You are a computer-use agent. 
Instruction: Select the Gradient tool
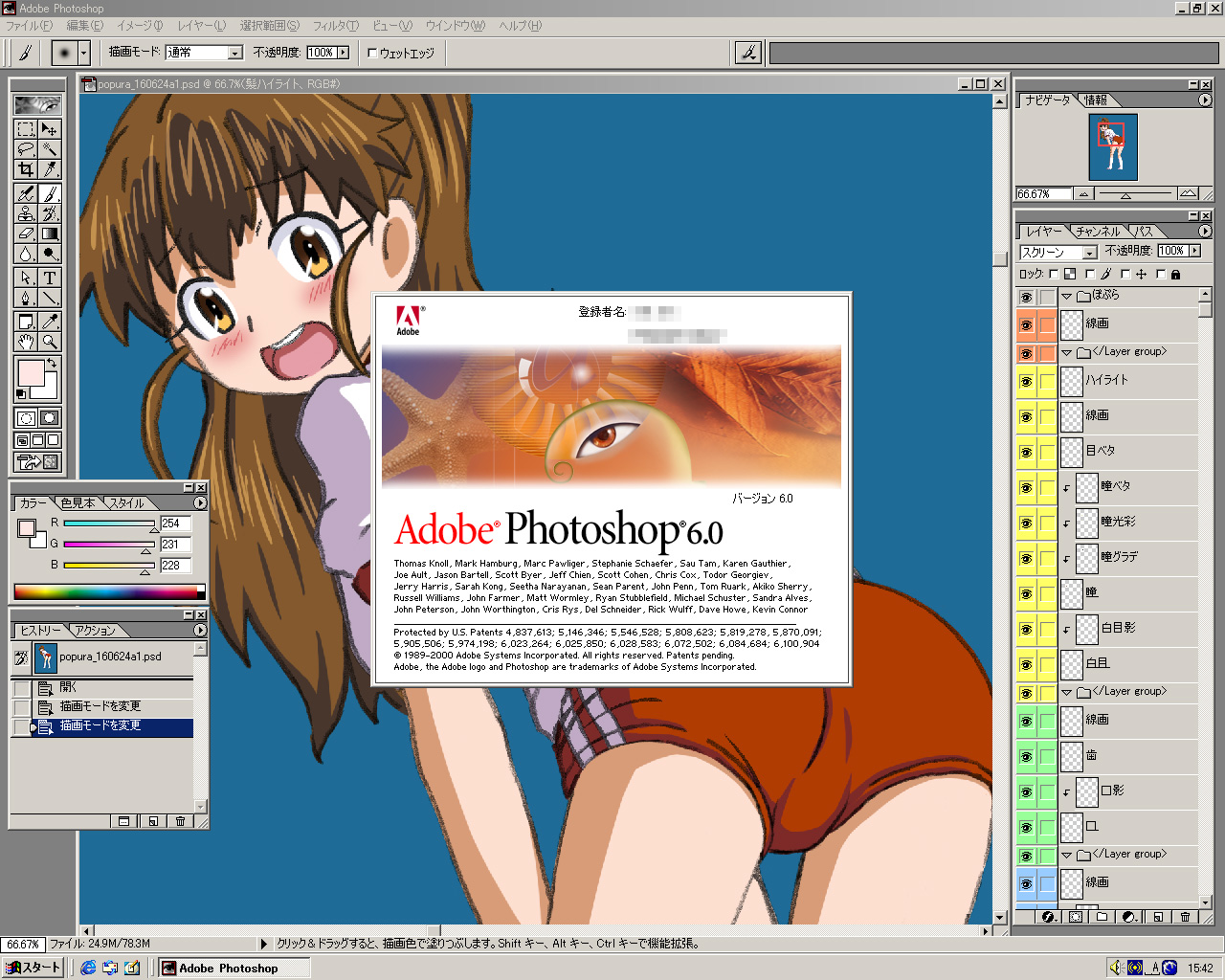[x=50, y=234]
